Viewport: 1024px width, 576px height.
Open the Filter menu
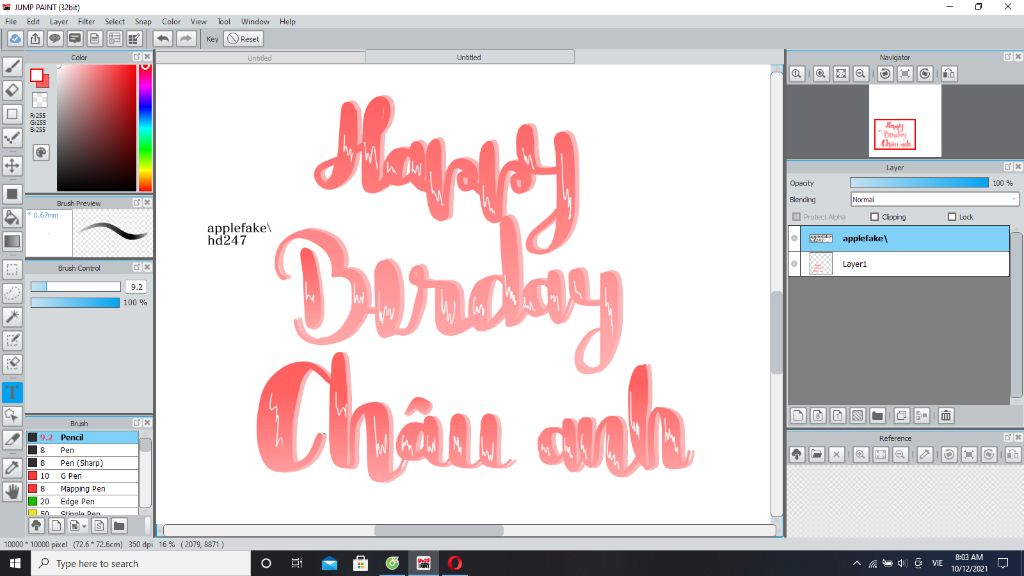(86, 22)
